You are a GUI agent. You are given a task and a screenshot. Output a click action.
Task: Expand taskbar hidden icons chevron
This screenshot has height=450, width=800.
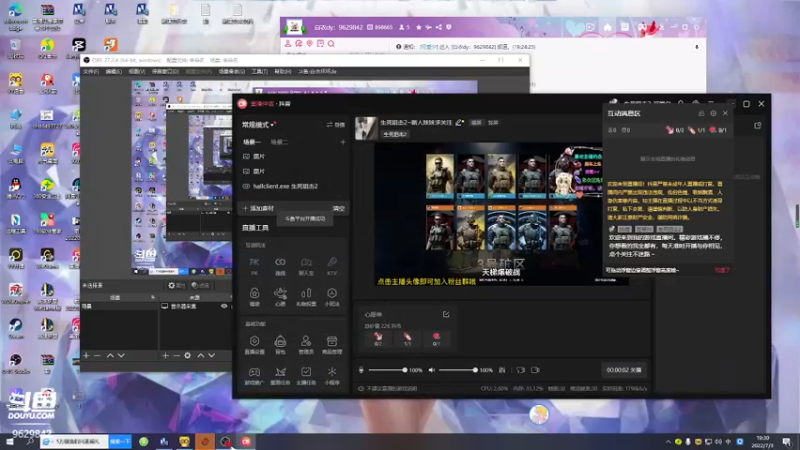click(x=668, y=441)
